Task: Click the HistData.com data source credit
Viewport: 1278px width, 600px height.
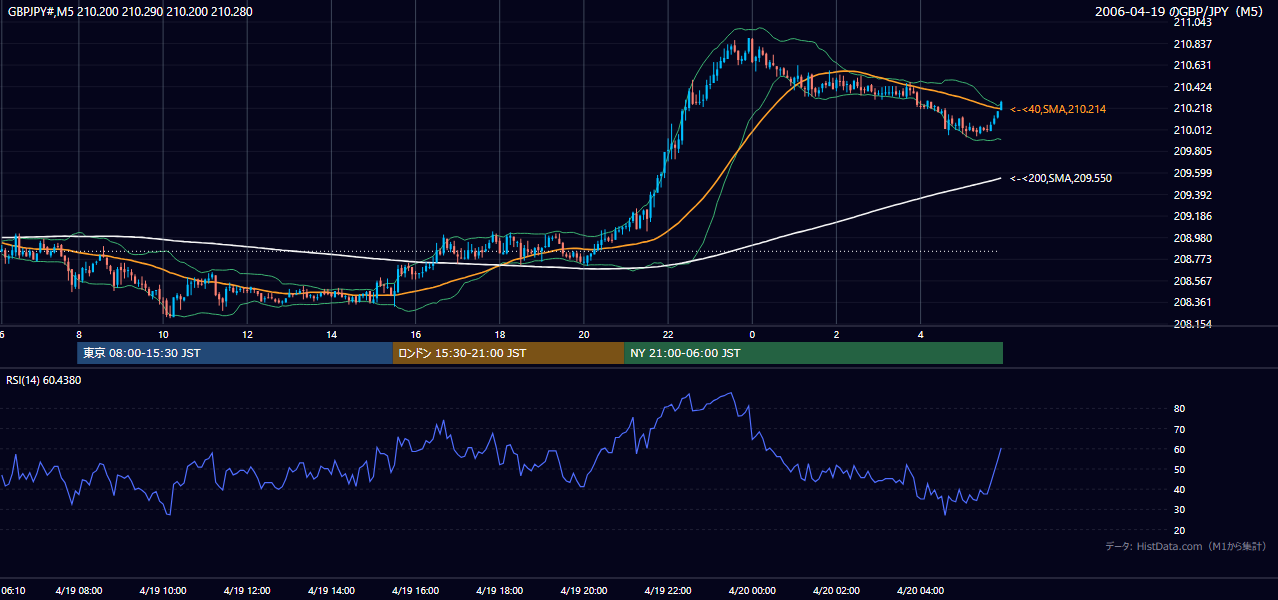Action: [x=1186, y=546]
